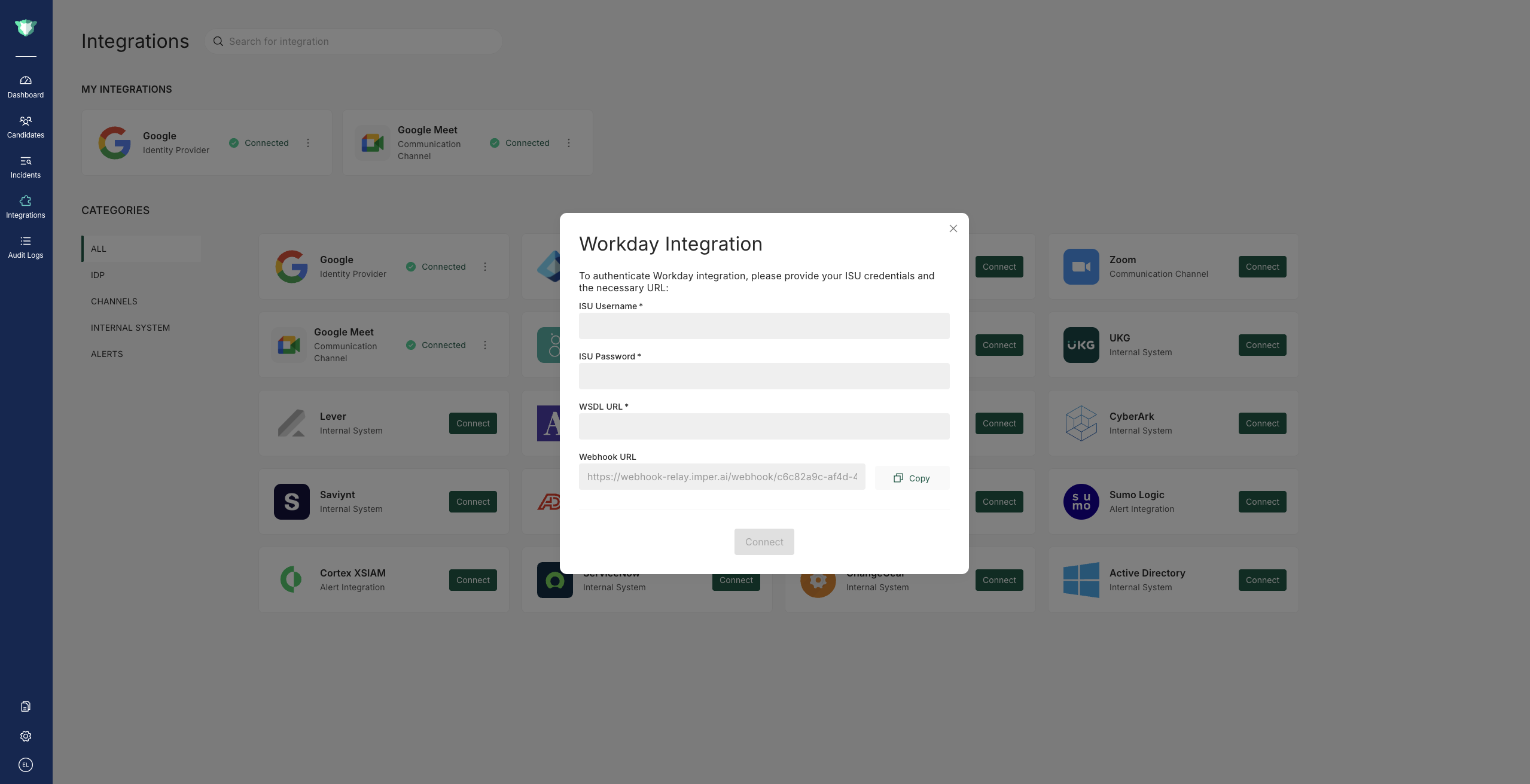Click the Lever logo icon
This screenshot has height=784, width=1530.
tap(292, 423)
